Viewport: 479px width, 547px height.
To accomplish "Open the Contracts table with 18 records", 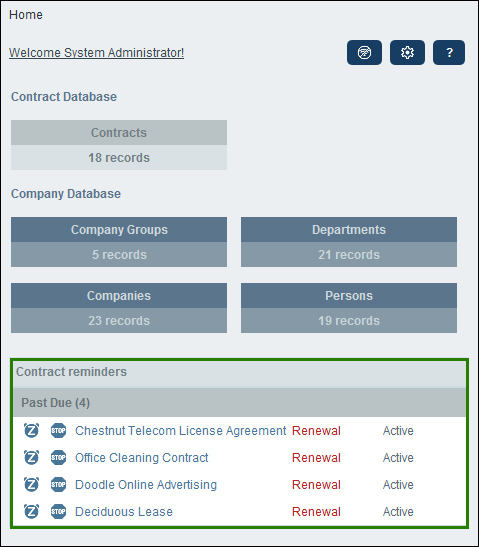I will [x=119, y=145].
